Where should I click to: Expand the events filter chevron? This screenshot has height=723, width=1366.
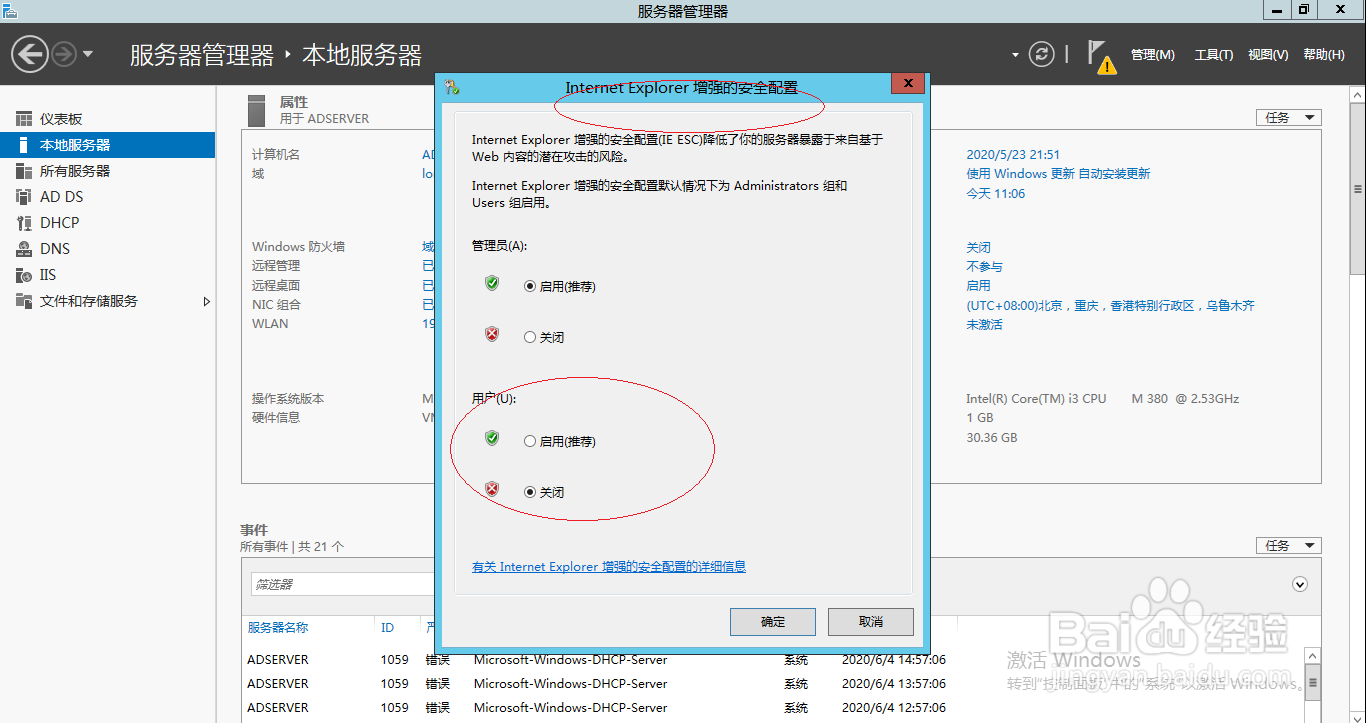point(1300,584)
